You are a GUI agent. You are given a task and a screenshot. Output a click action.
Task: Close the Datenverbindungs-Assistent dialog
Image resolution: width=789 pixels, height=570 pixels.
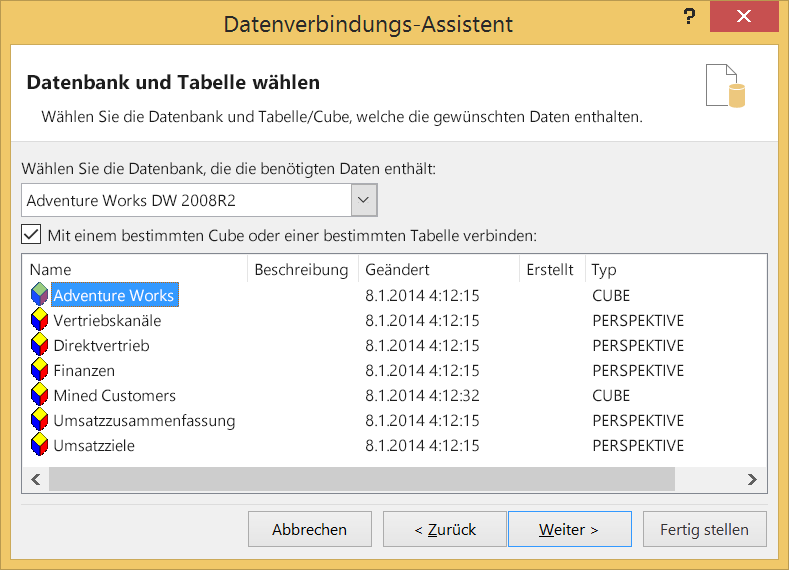click(744, 16)
